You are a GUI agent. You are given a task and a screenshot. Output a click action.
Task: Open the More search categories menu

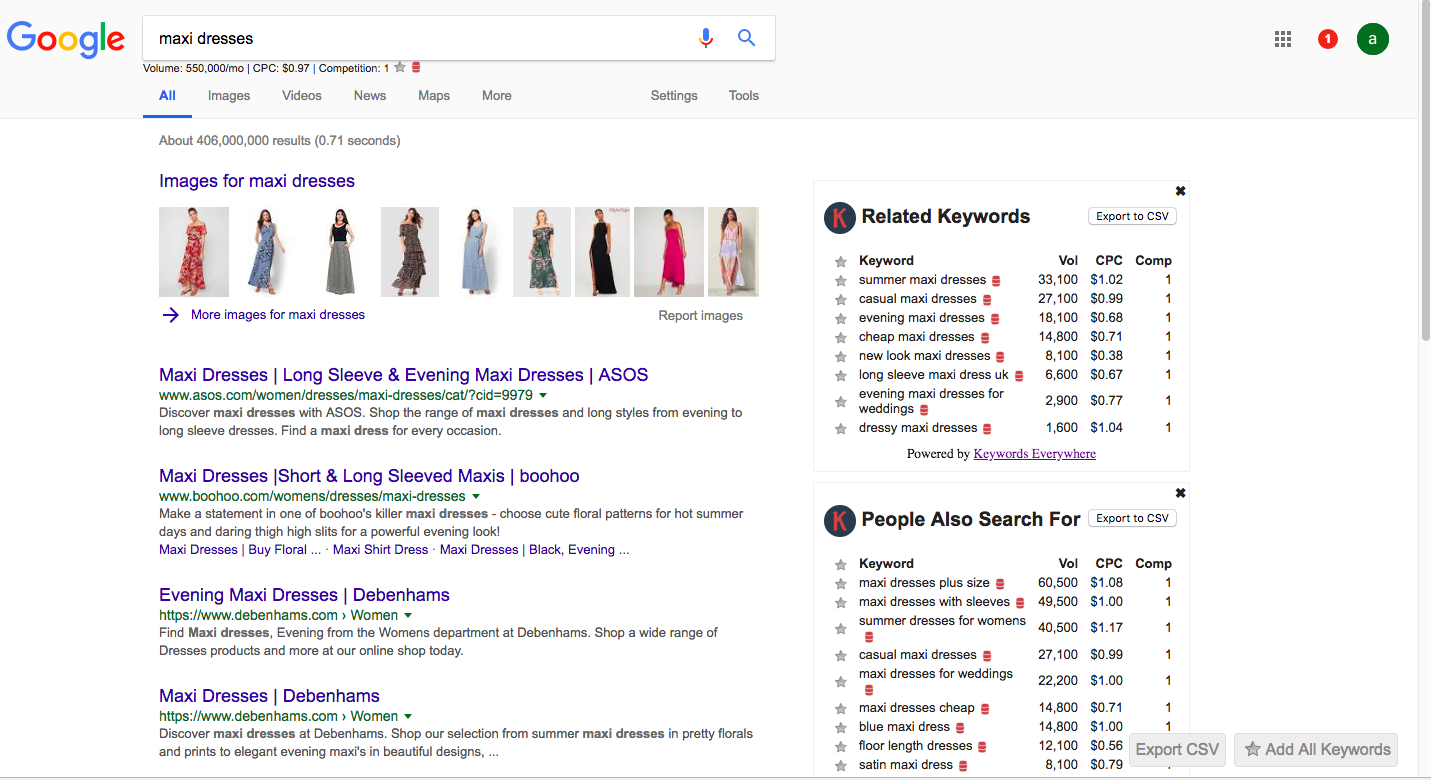pos(497,96)
